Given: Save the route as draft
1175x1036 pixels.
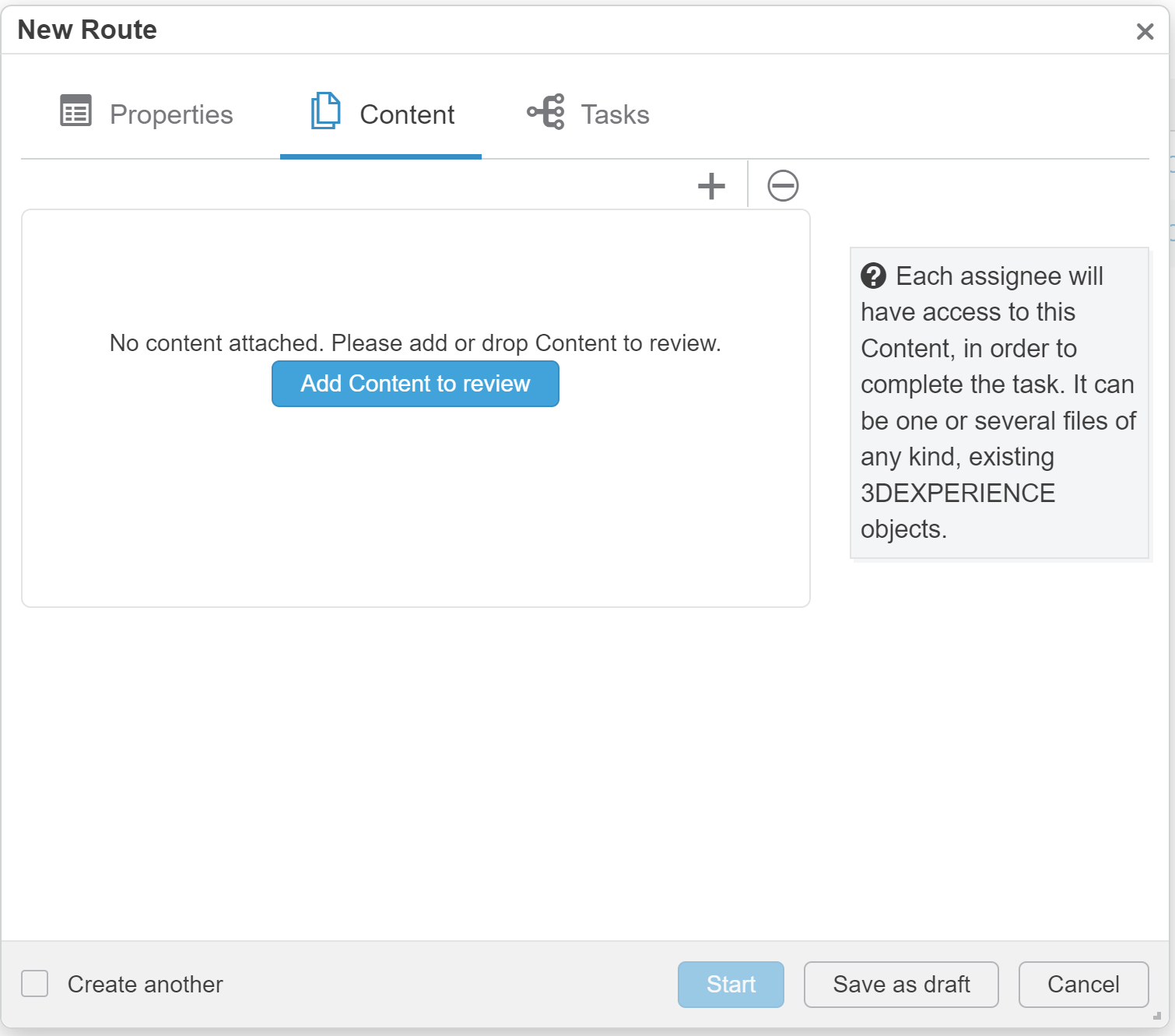Looking at the screenshot, I should (901, 985).
